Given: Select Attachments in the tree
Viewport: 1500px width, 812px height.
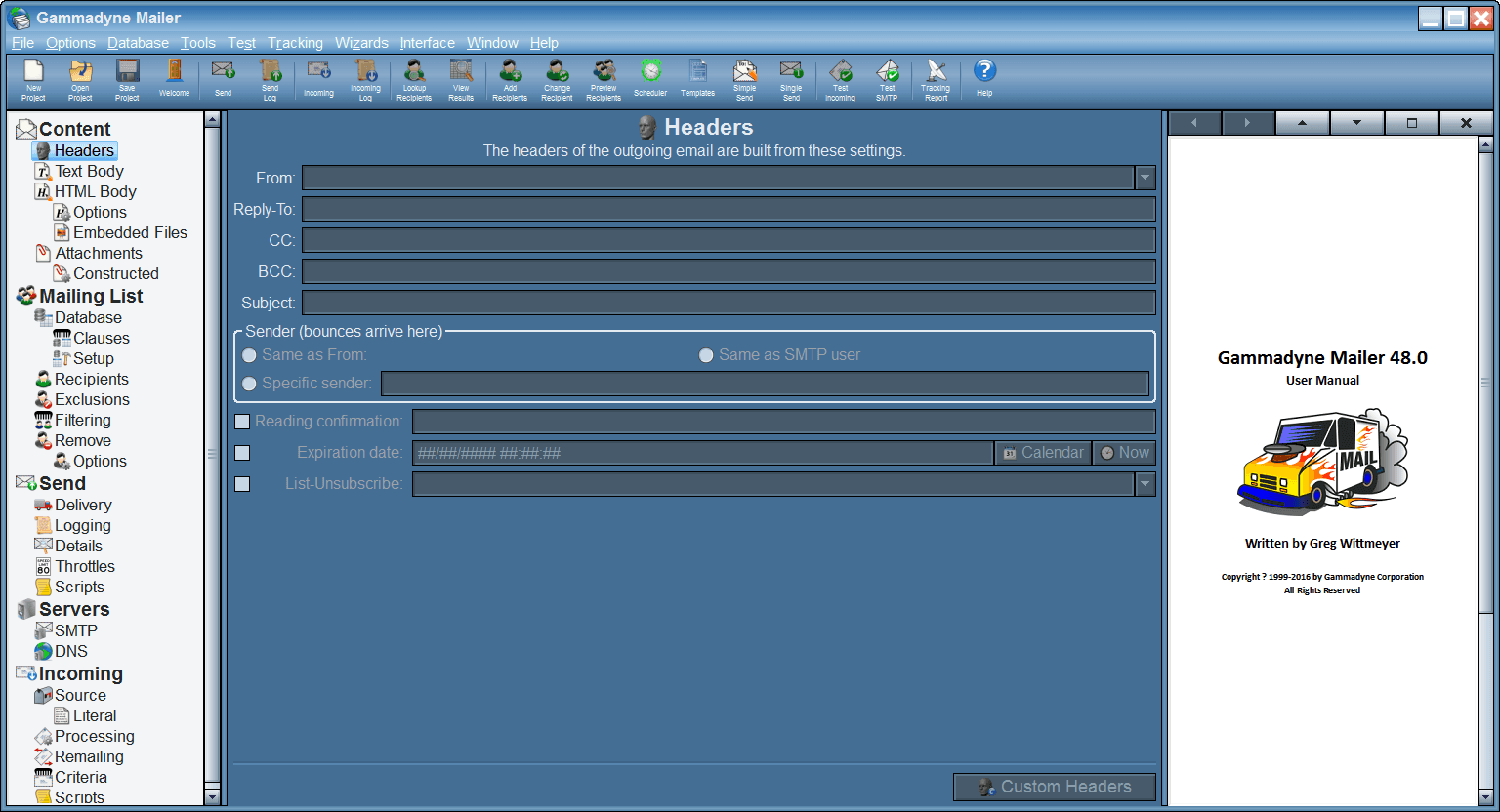Looking at the screenshot, I should pos(99,253).
